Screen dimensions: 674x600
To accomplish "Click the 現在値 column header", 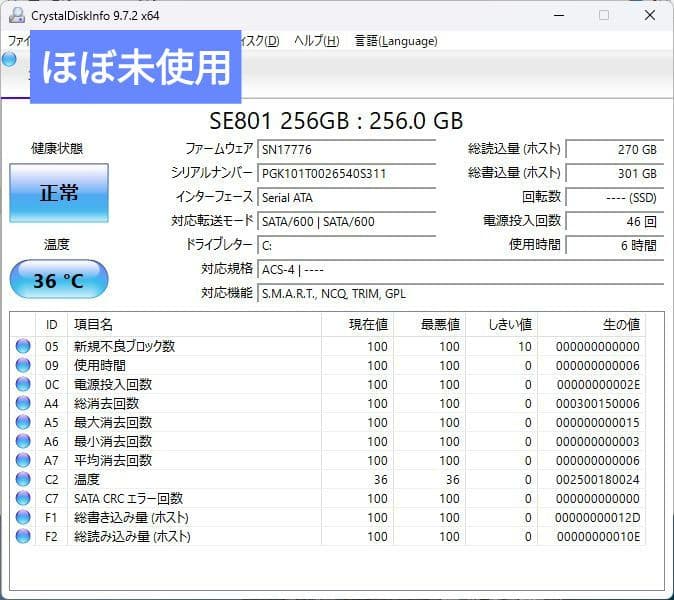I will click(x=357, y=324).
